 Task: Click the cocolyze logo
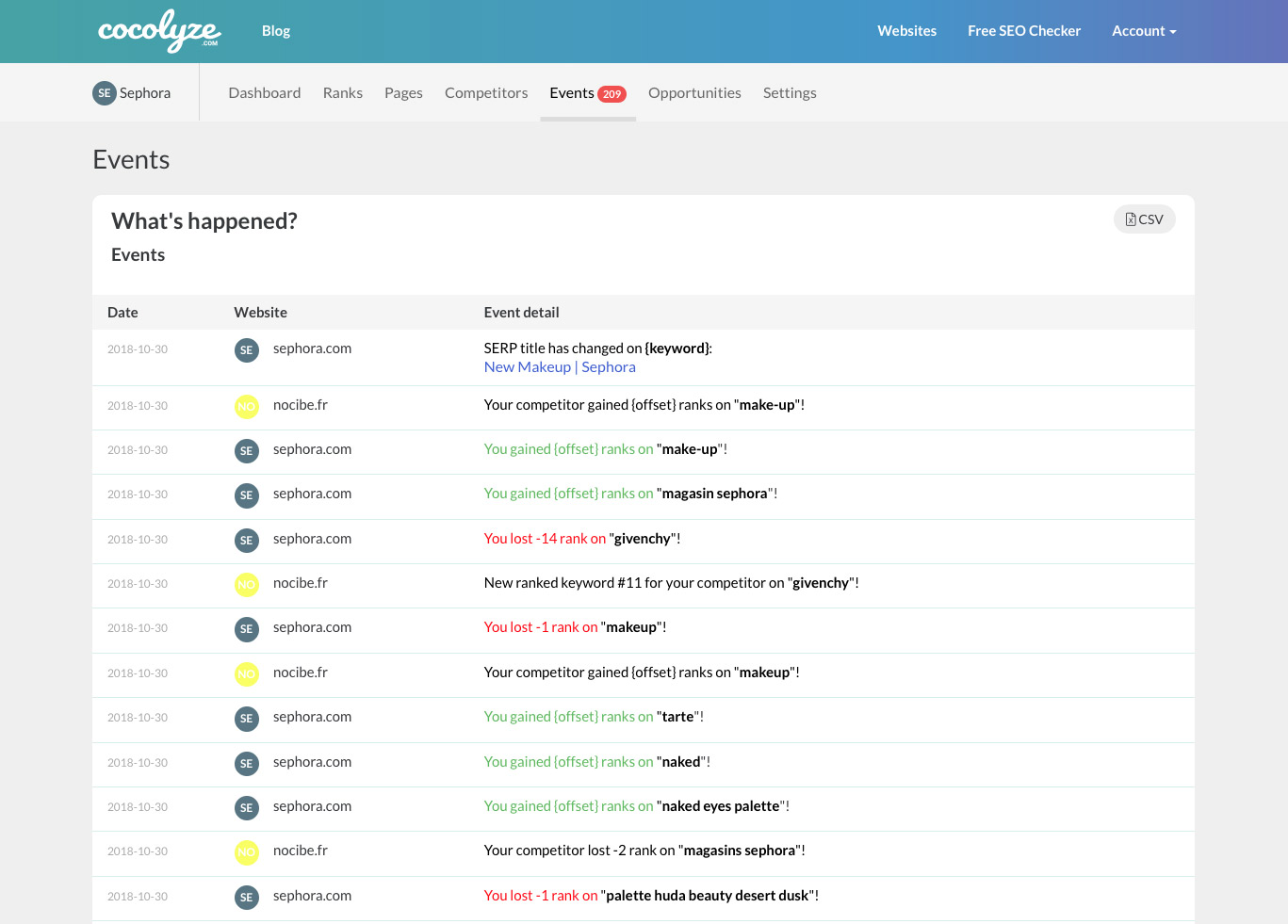click(159, 30)
